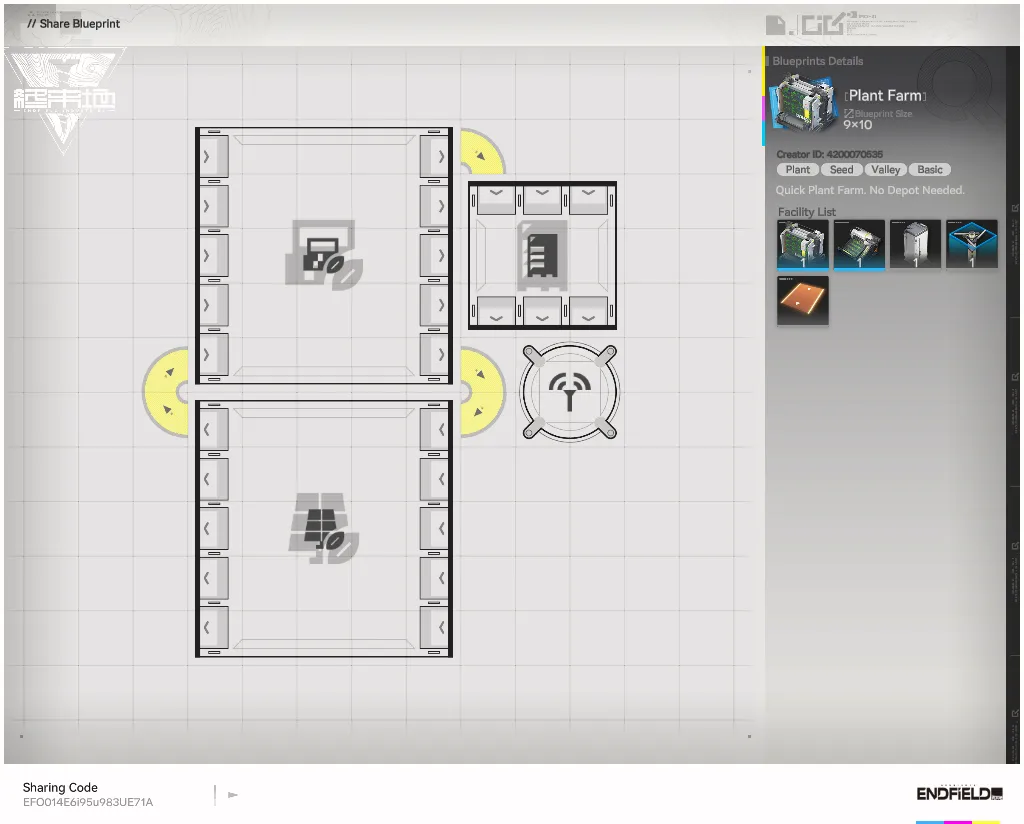Click yellow conveyor curve above the storage box
This screenshot has width=1024, height=824.
(483, 151)
